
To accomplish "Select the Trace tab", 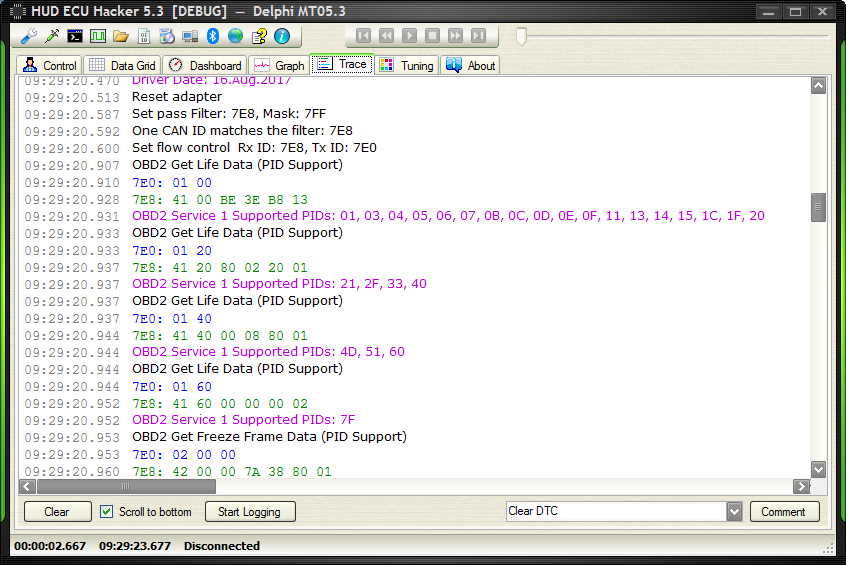I will point(342,64).
